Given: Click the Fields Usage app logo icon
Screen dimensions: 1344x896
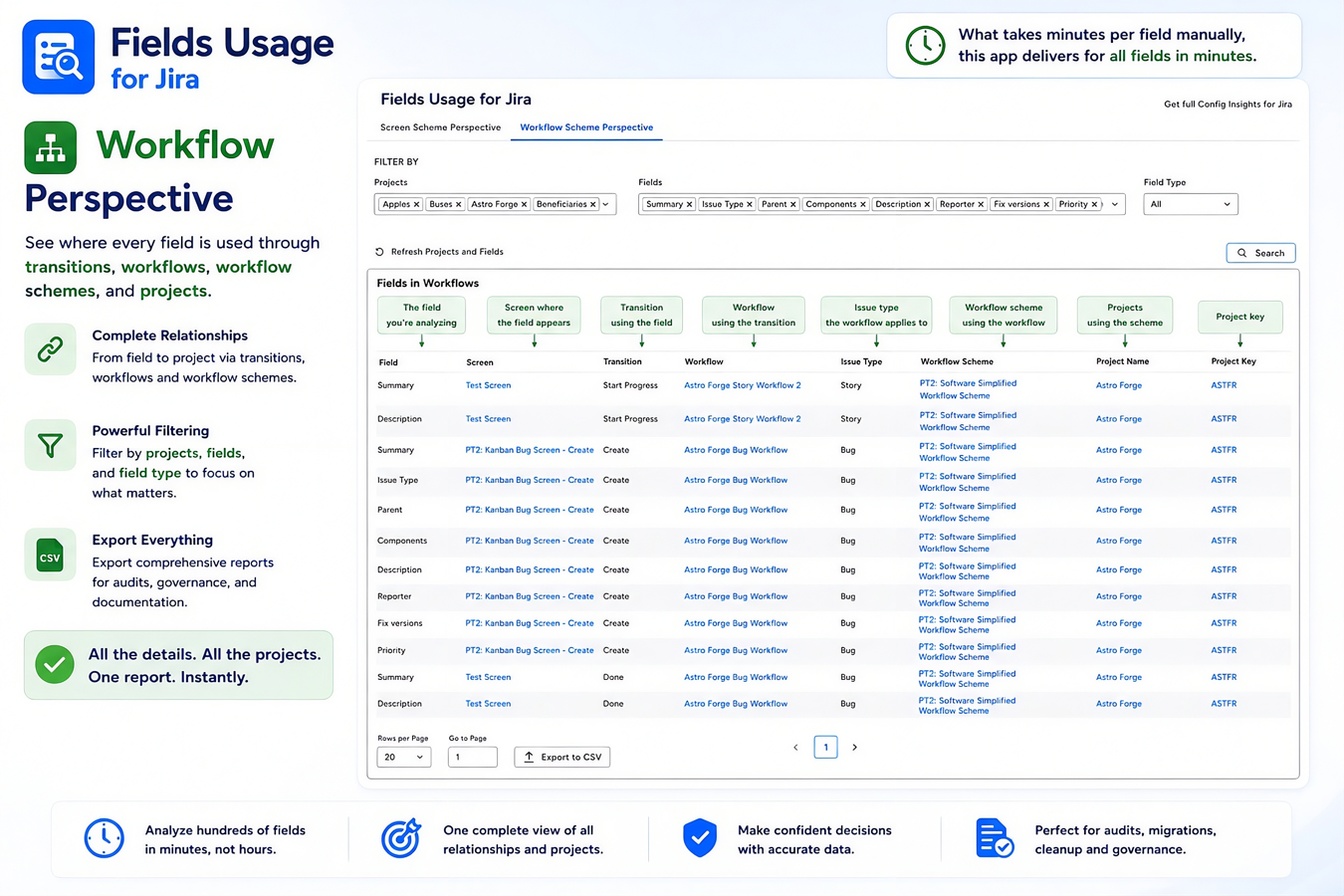Looking at the screenshot, I should (59, 57).
